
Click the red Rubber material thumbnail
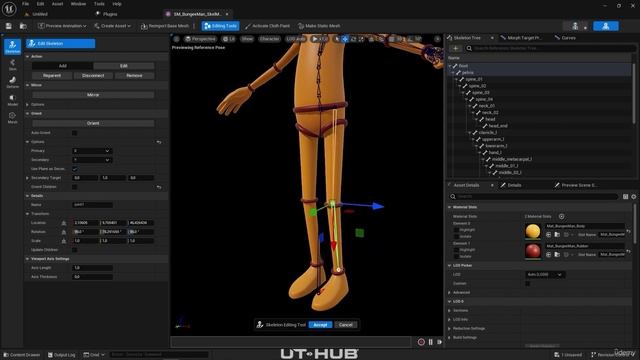tap(533, 251)
